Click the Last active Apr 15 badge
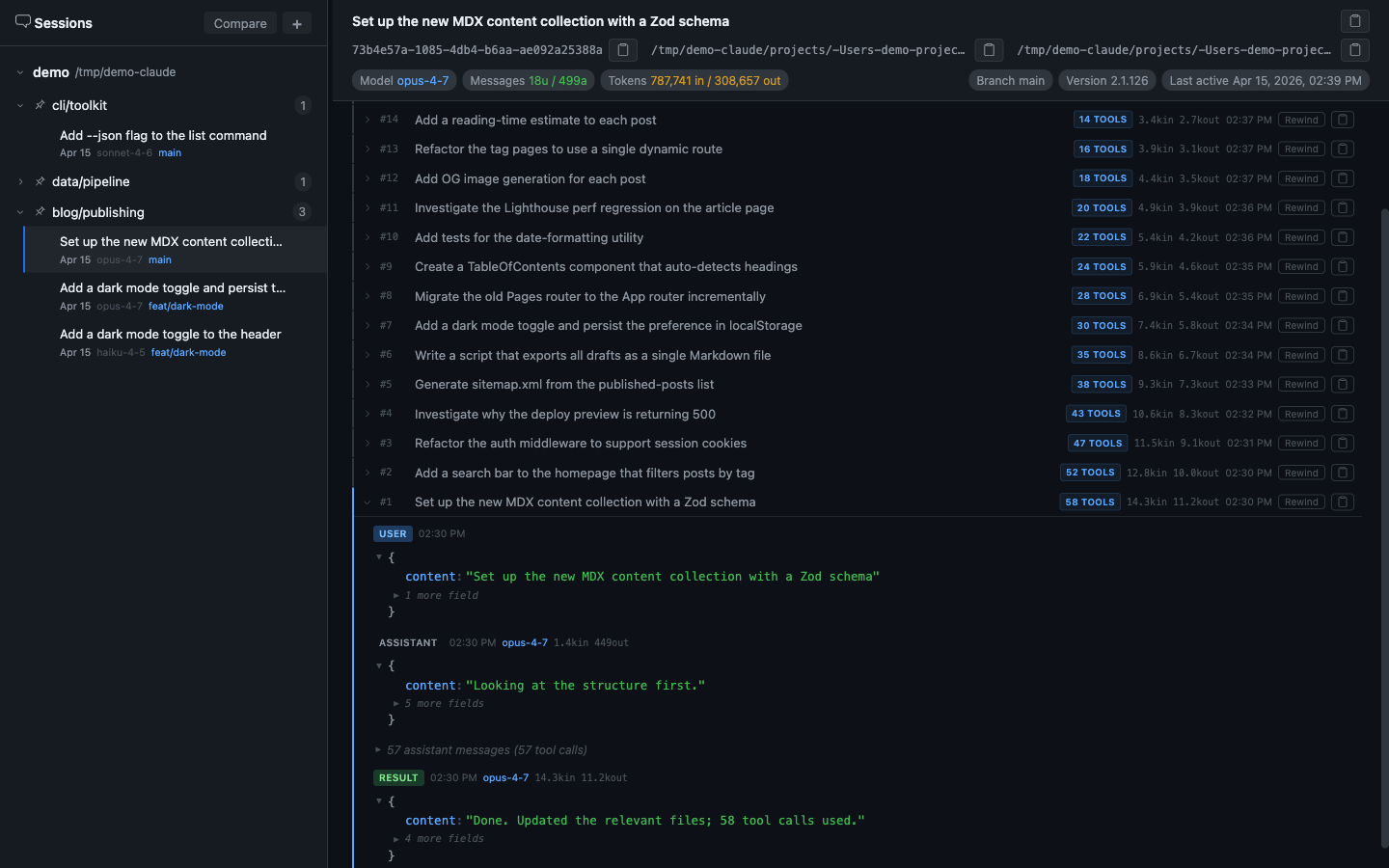Image resolution: width=1389 pixels, height=868 pixels. [1266, 80]
